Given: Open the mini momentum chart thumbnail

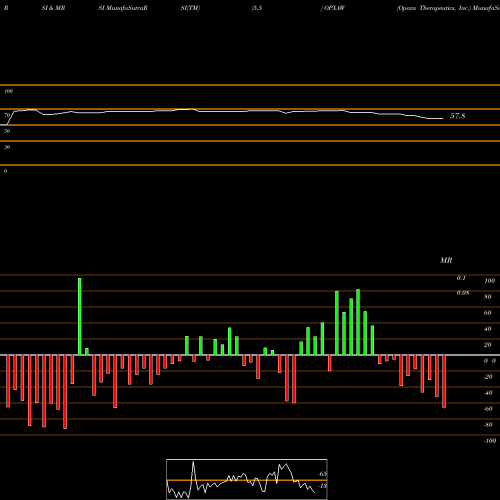Looking at the screenshot, I should [247, 479].
